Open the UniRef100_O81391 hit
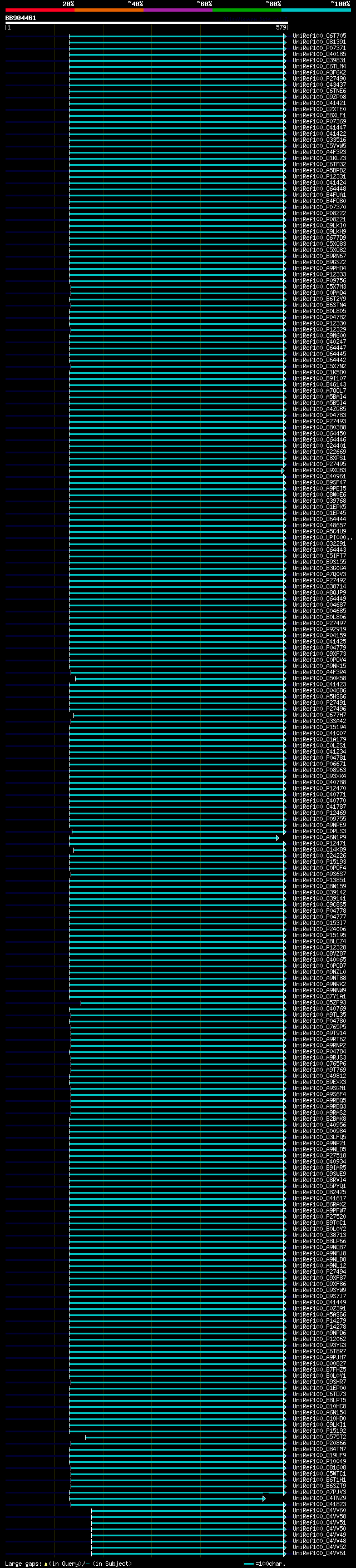Viewport: 356px width, 1568px height. tap(319, 42)
